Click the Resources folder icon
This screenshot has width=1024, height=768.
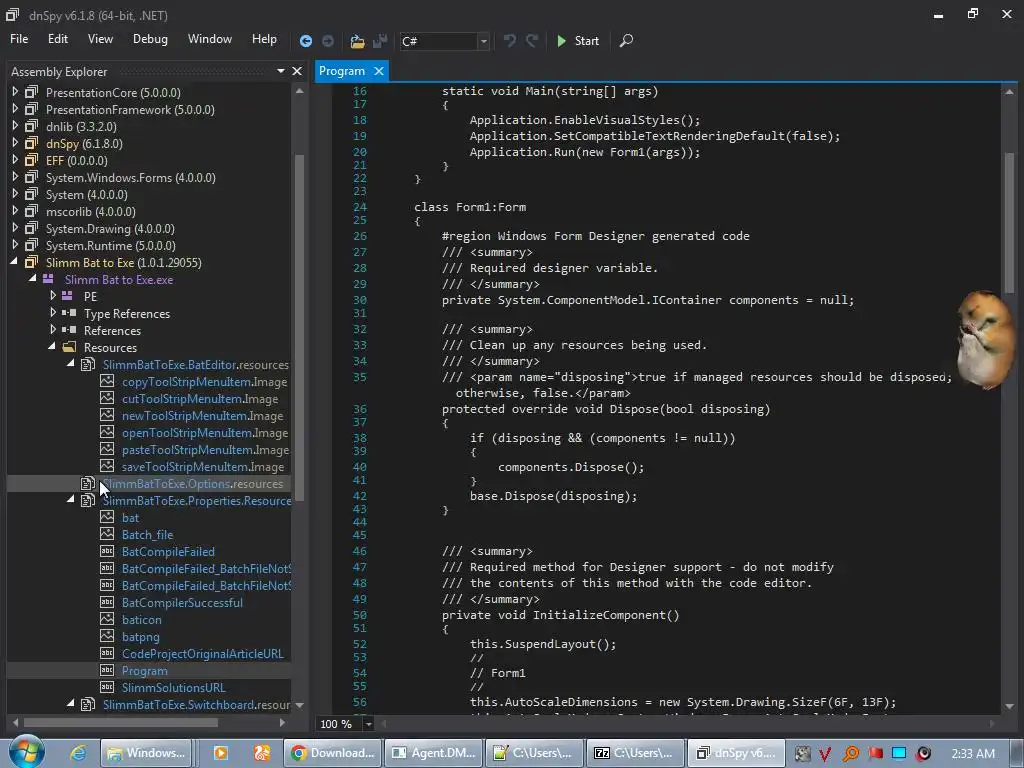[69, 347]
